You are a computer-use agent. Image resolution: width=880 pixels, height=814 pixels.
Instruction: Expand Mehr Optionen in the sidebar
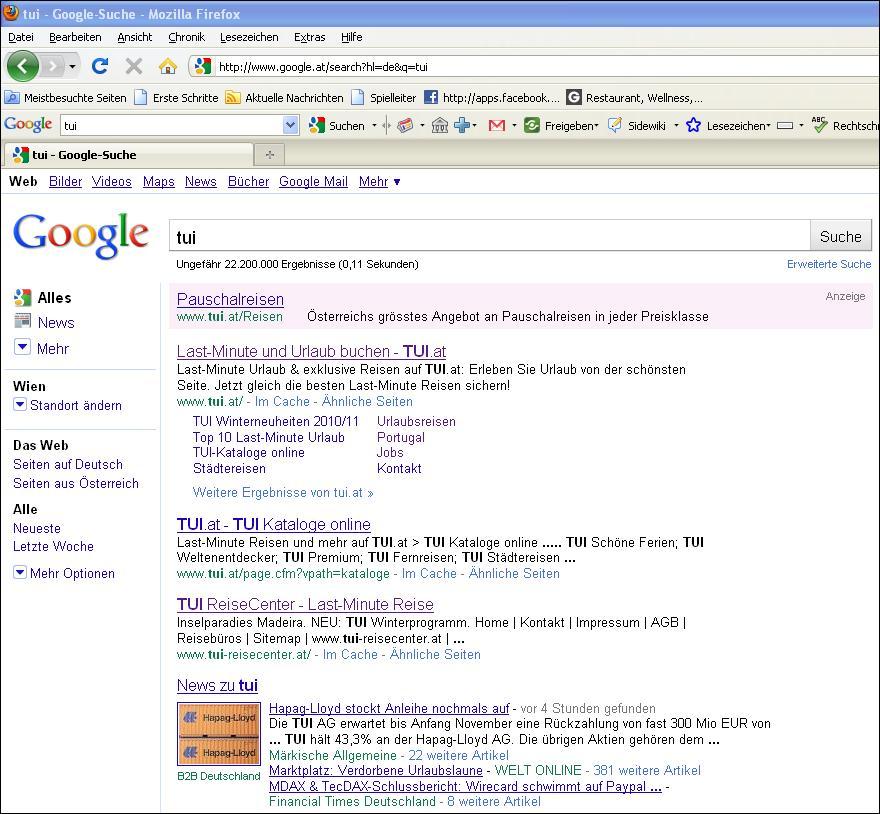[x=64, y=573]
